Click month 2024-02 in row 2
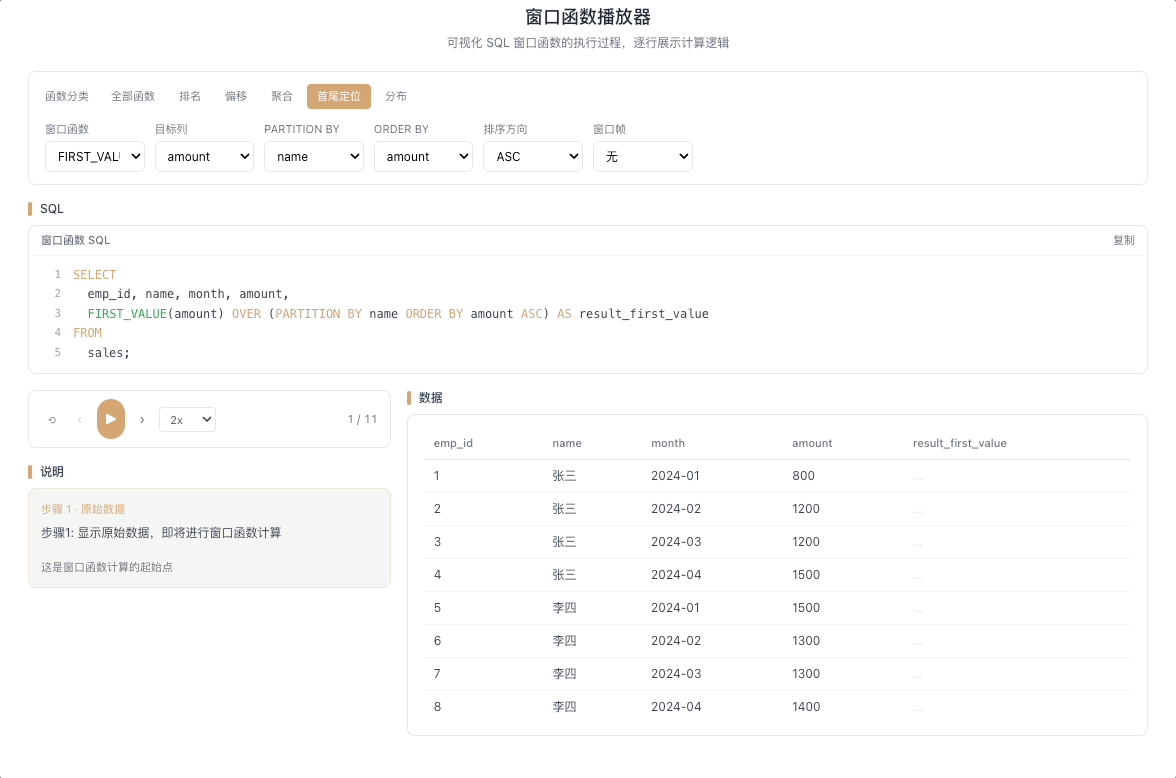The width and height of the screenshot is (1176, 778). 676,509
